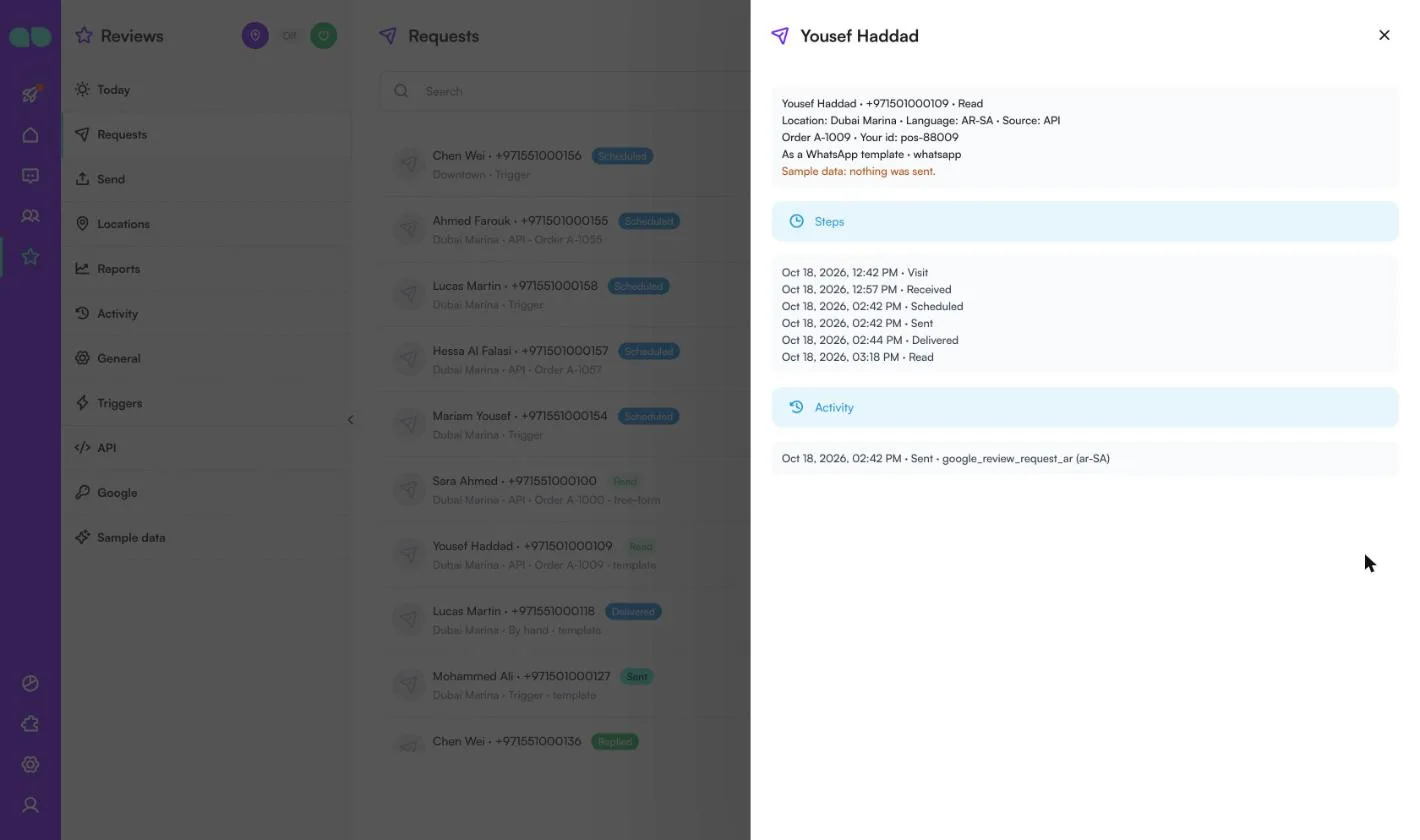The image size is (1420, 840).
Task: Collapse the Reviews menu with chevron arrow
Action: click(350, 420)
